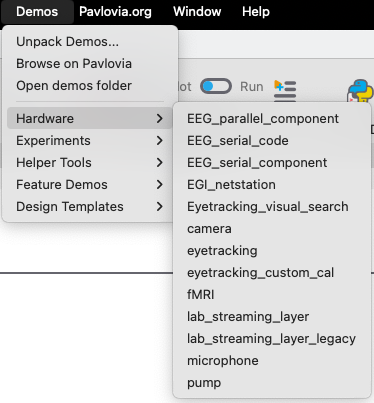Image resolution: width=374 pixels, height=403 pixels.
Task: Expand the Helper Tools submenu
Action: click(x=89, y=162)
